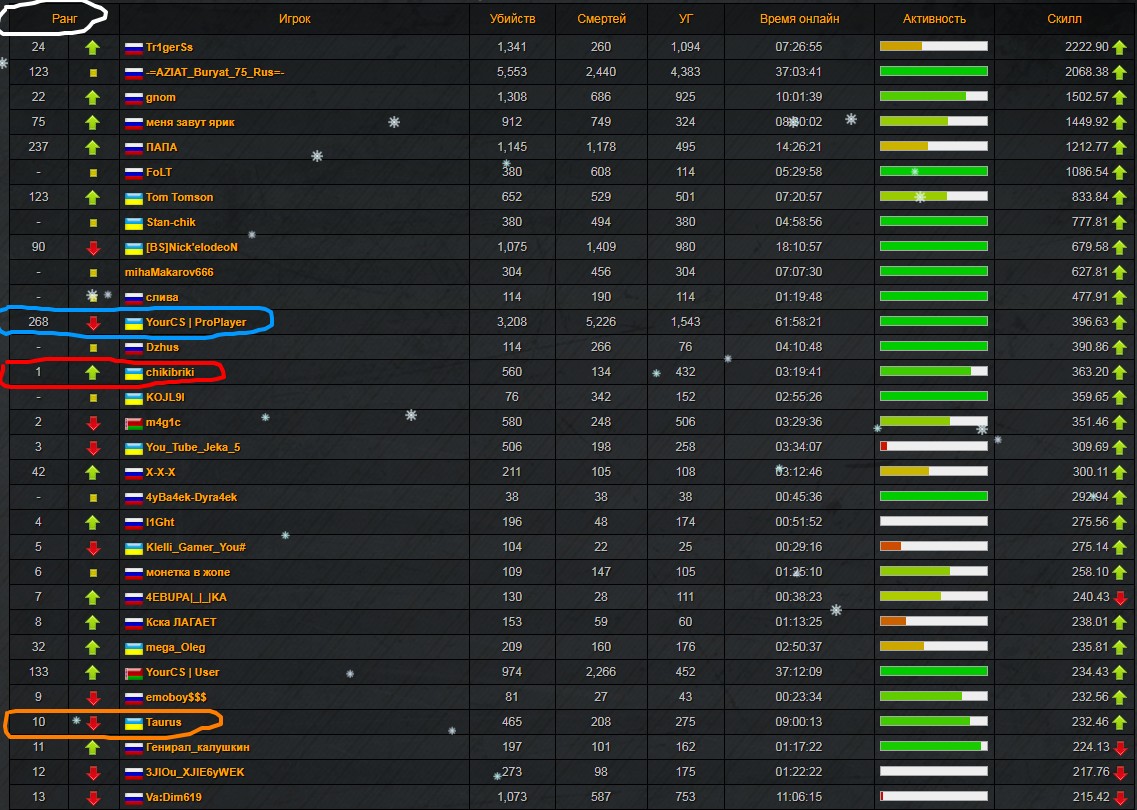The image size is (1137, 810).
Task: Click the red skill arrow in Va:Dim619 row
Action: click(1119, 797)
